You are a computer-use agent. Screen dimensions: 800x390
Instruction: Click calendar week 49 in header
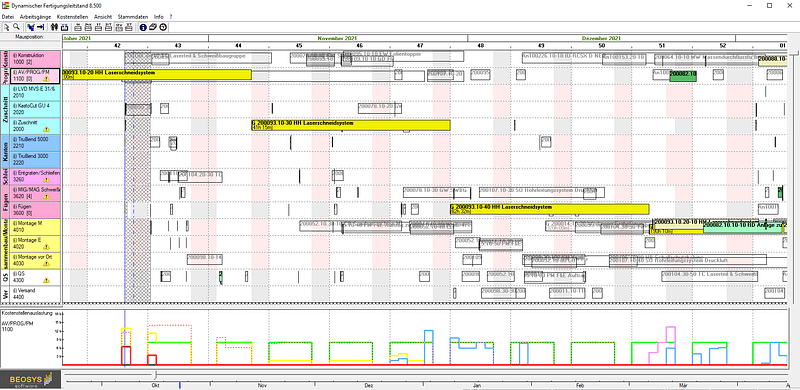(x=541, y=45)
